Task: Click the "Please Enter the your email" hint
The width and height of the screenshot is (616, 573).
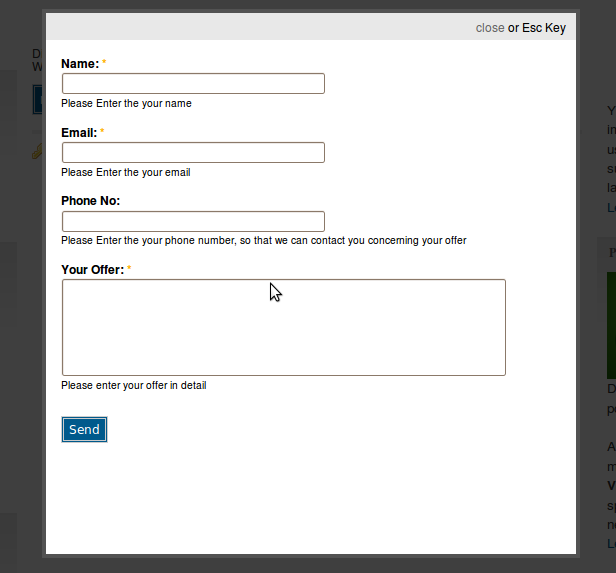Action: pyautogui.click(x=125, y=172)
